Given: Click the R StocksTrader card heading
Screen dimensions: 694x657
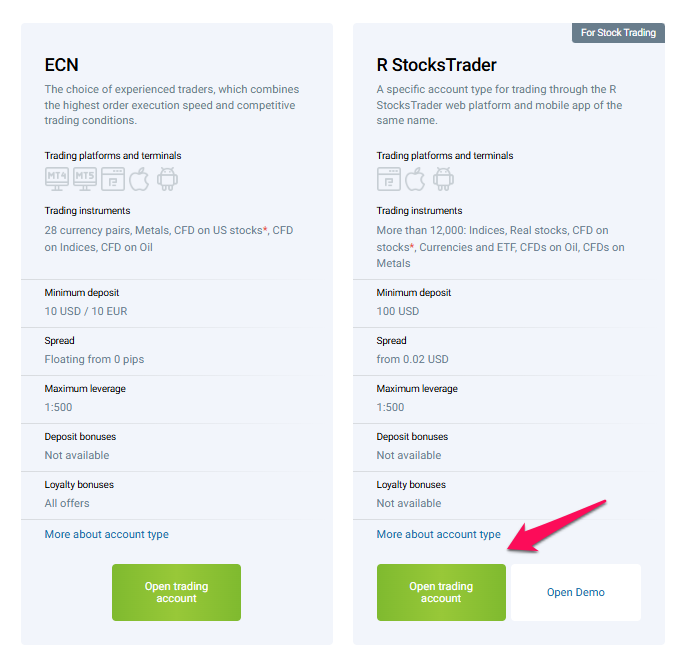Looking at the screenshot, I should 436,65.
